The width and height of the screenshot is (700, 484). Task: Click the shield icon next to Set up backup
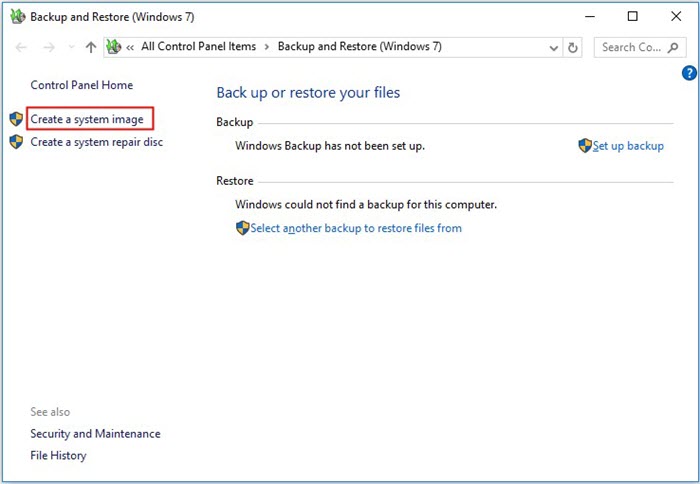coord(585,146)
